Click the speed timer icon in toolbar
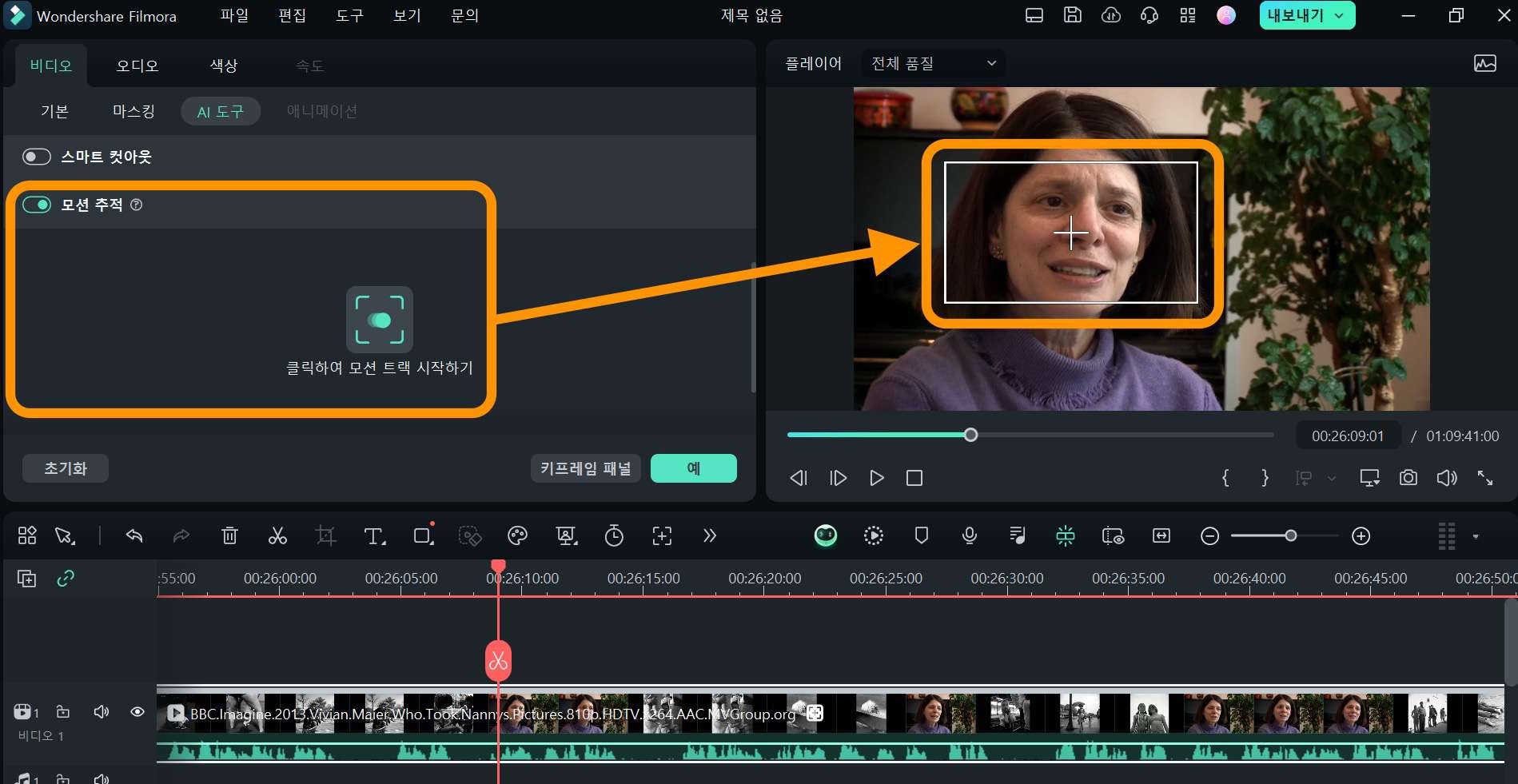 coord(614,535)
